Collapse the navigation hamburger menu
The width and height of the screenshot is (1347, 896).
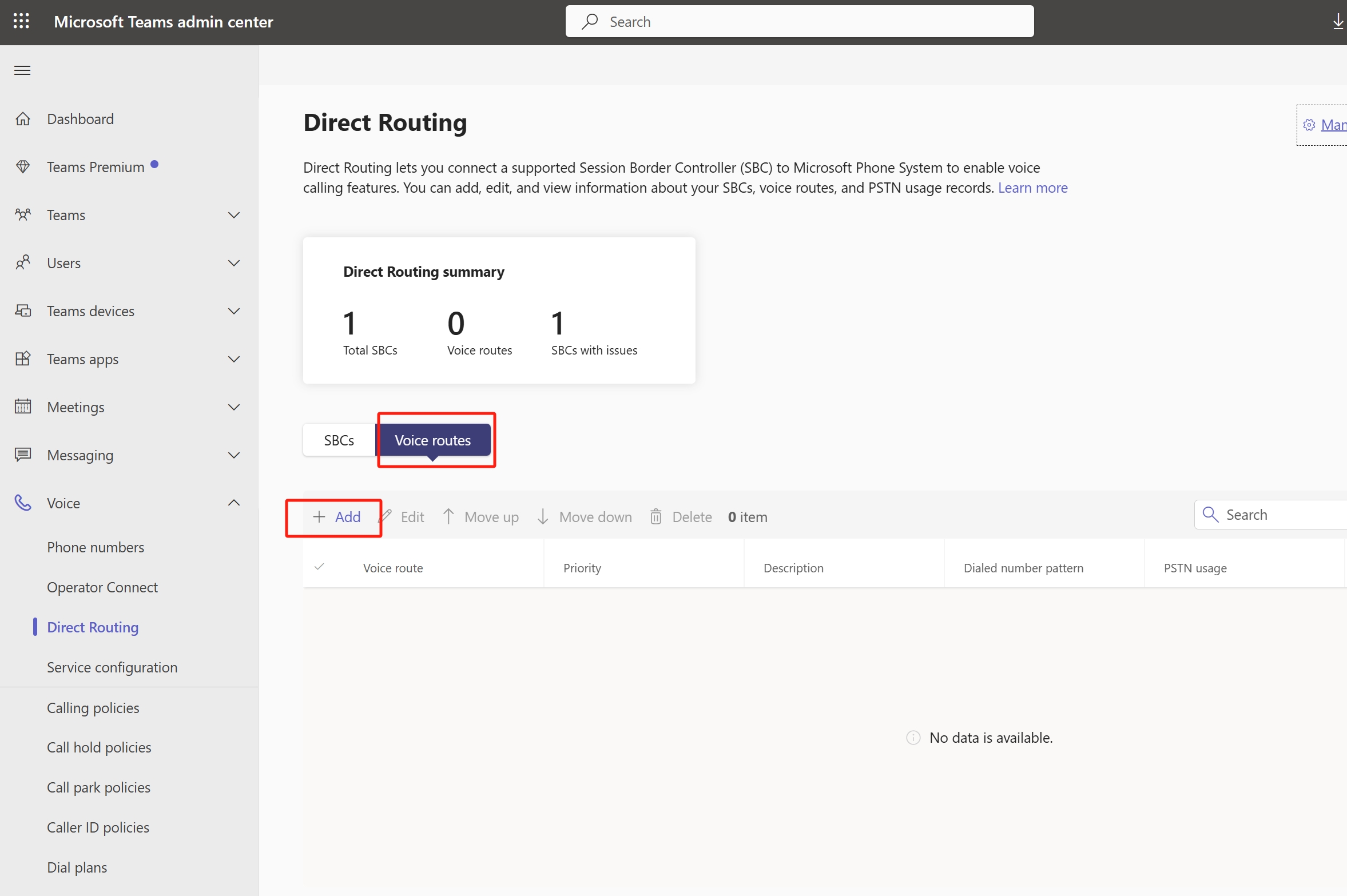point(22,70)
